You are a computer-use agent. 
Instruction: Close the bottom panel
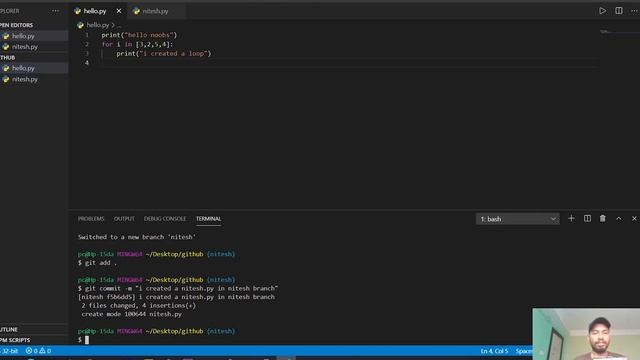tap(634, 219)
